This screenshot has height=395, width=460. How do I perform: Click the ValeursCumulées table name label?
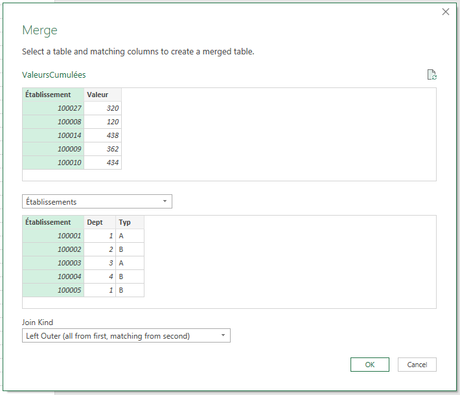[x=54, y=75]
